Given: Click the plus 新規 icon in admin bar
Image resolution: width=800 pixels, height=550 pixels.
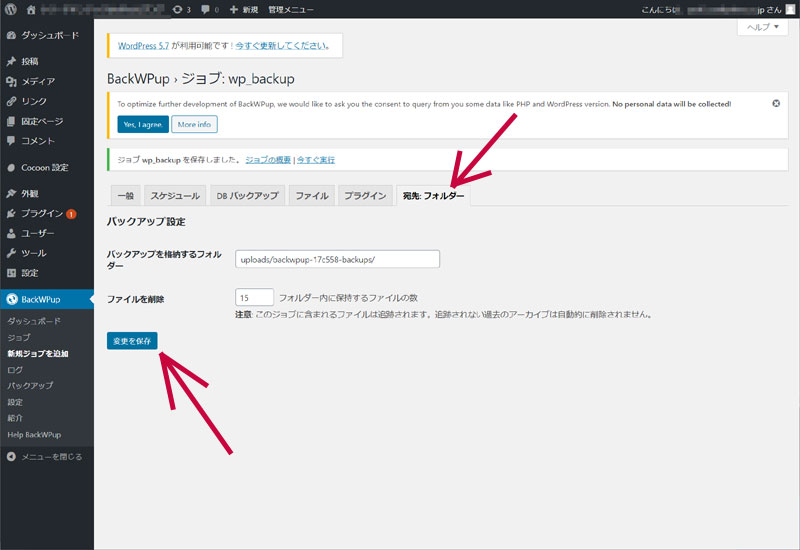Looking at the screenshot, I should point(234,9).
